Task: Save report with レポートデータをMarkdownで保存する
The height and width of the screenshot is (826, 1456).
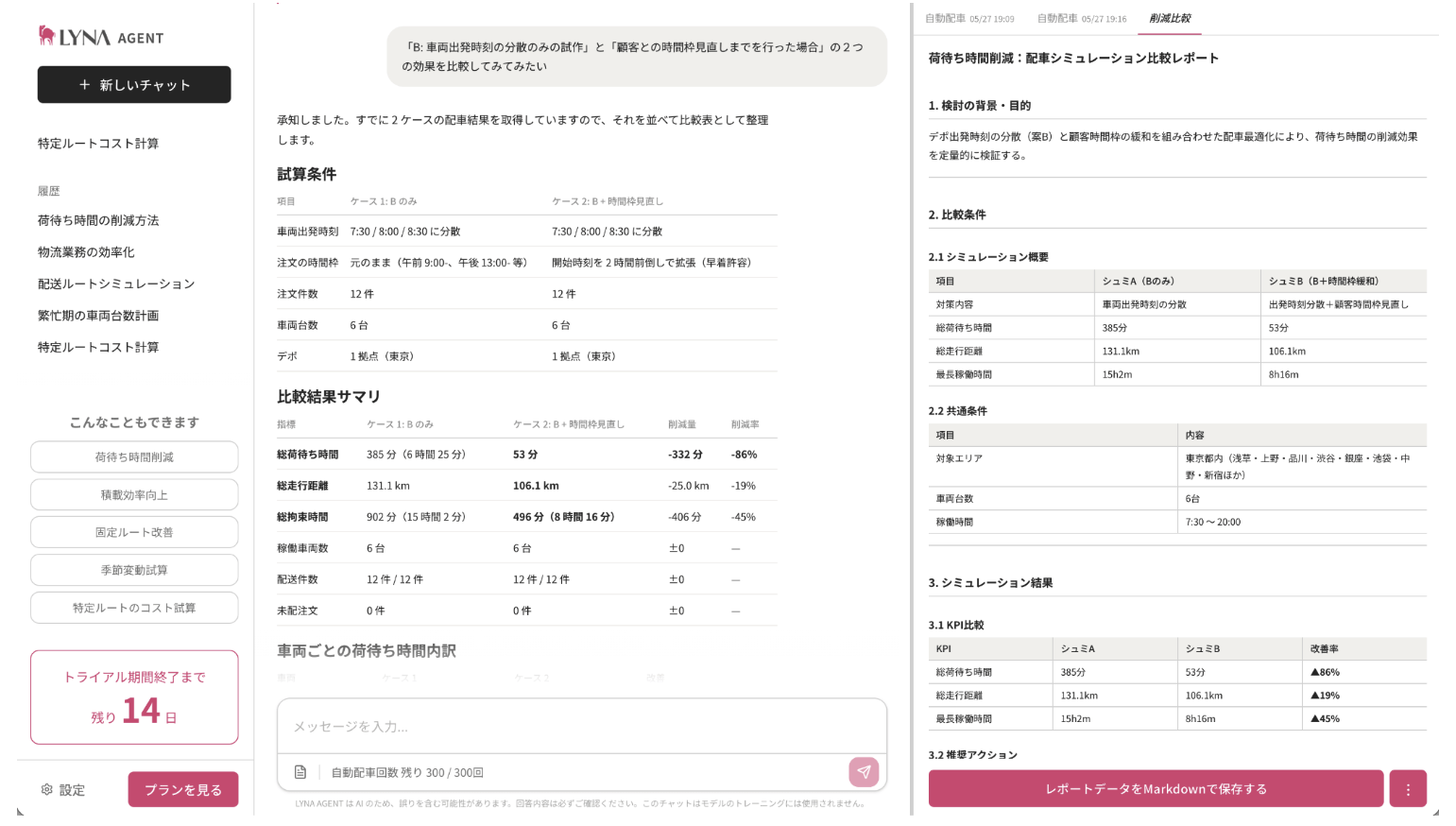Action: (x=1156, y=789)
